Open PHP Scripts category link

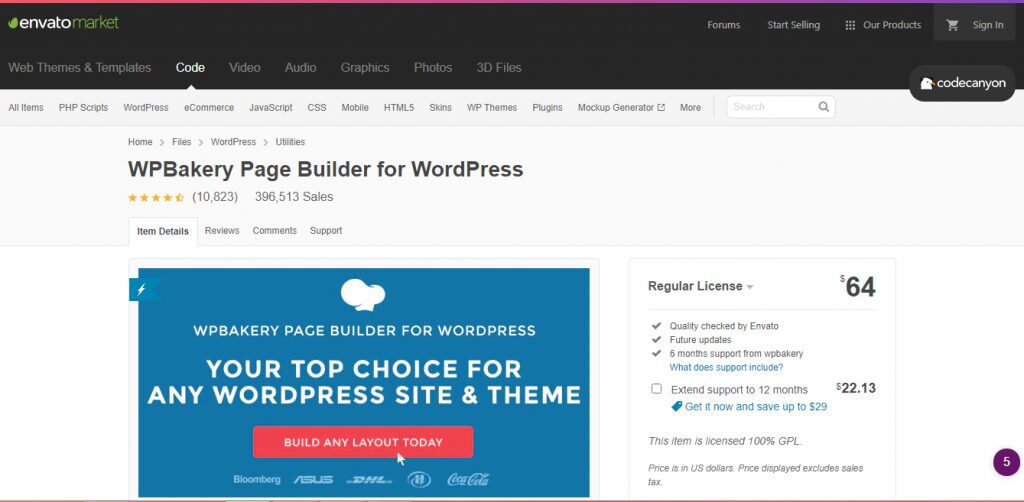84,108
